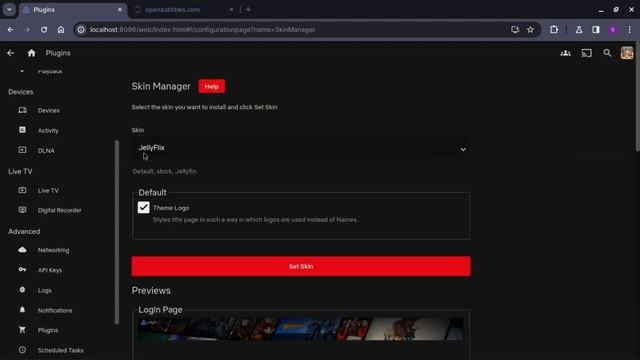This screenshot has width=640, height=360.
Task: Go back using Jellyfin's header back arrow
Action: point(11,53)
